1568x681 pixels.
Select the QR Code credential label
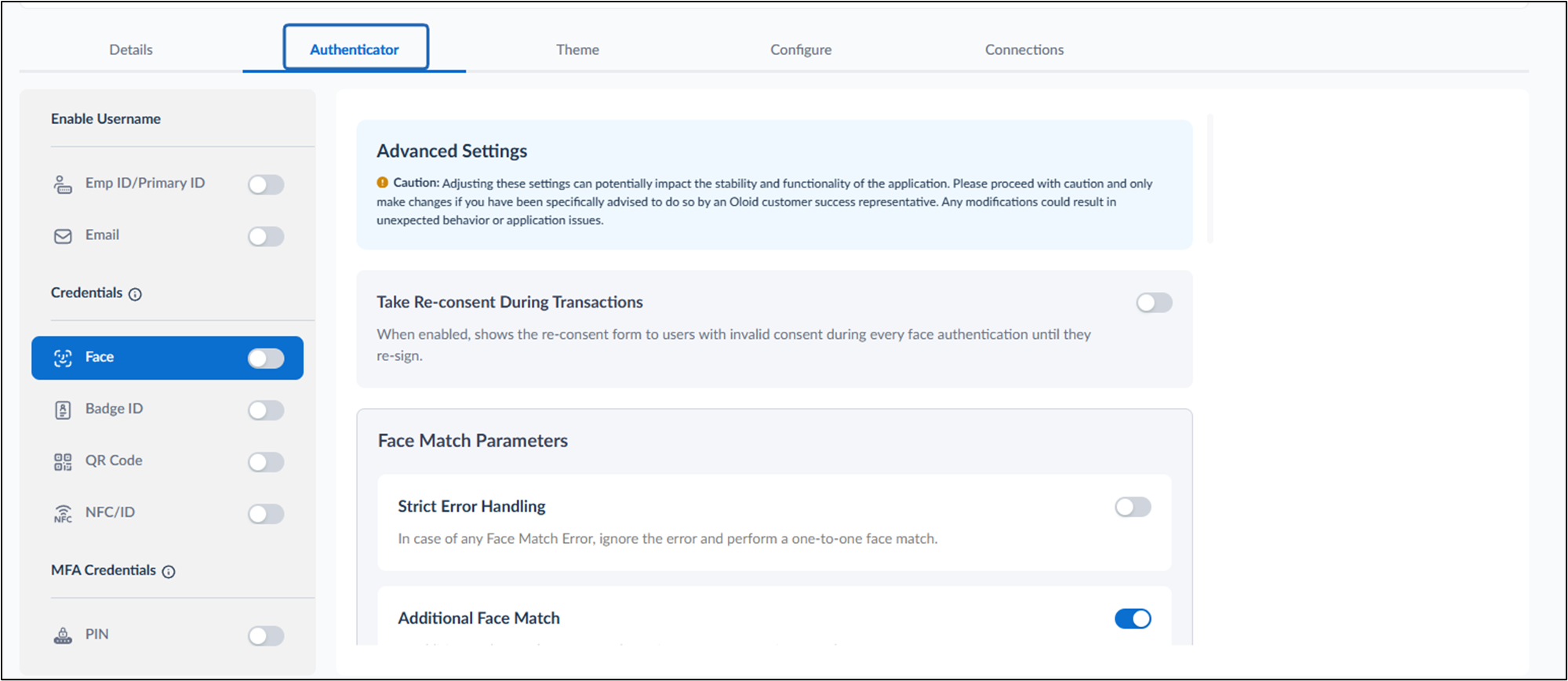tap(114, 461)
